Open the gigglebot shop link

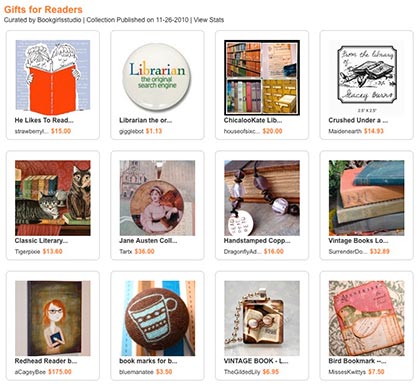point(131,131)
